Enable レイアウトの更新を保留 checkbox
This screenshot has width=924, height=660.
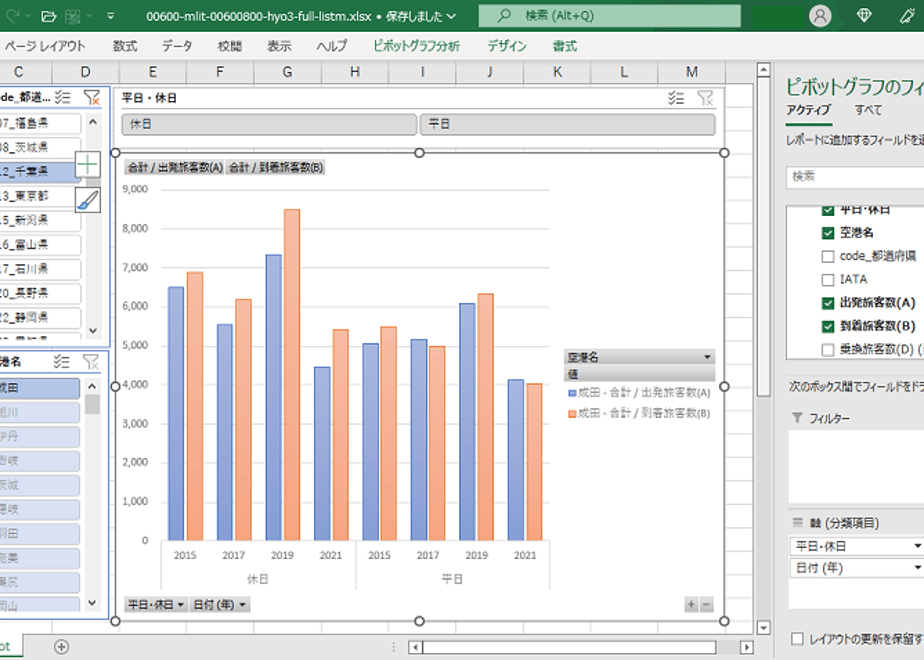click(797, 639)
